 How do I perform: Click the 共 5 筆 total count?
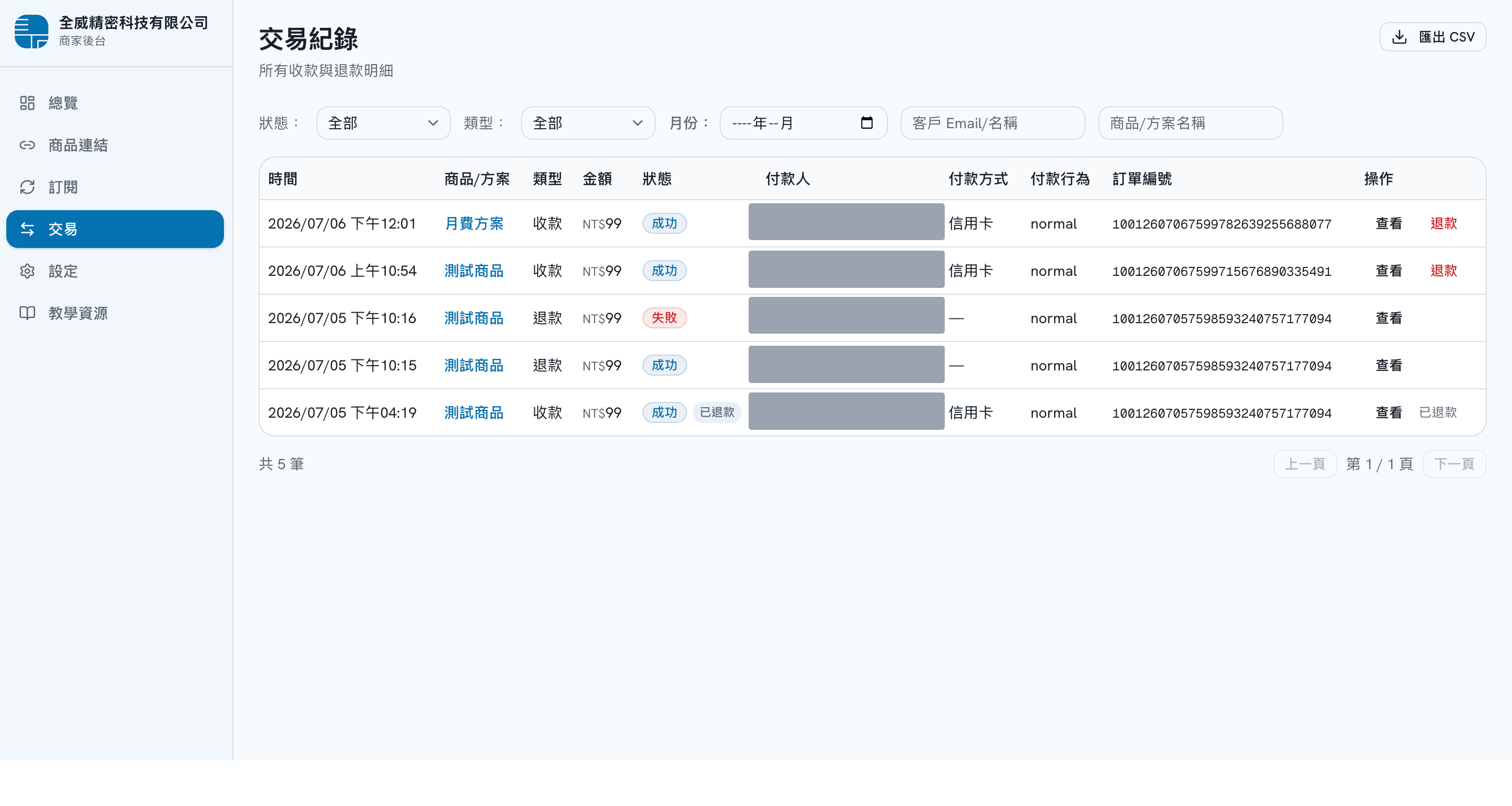click(x=281, y=464)
